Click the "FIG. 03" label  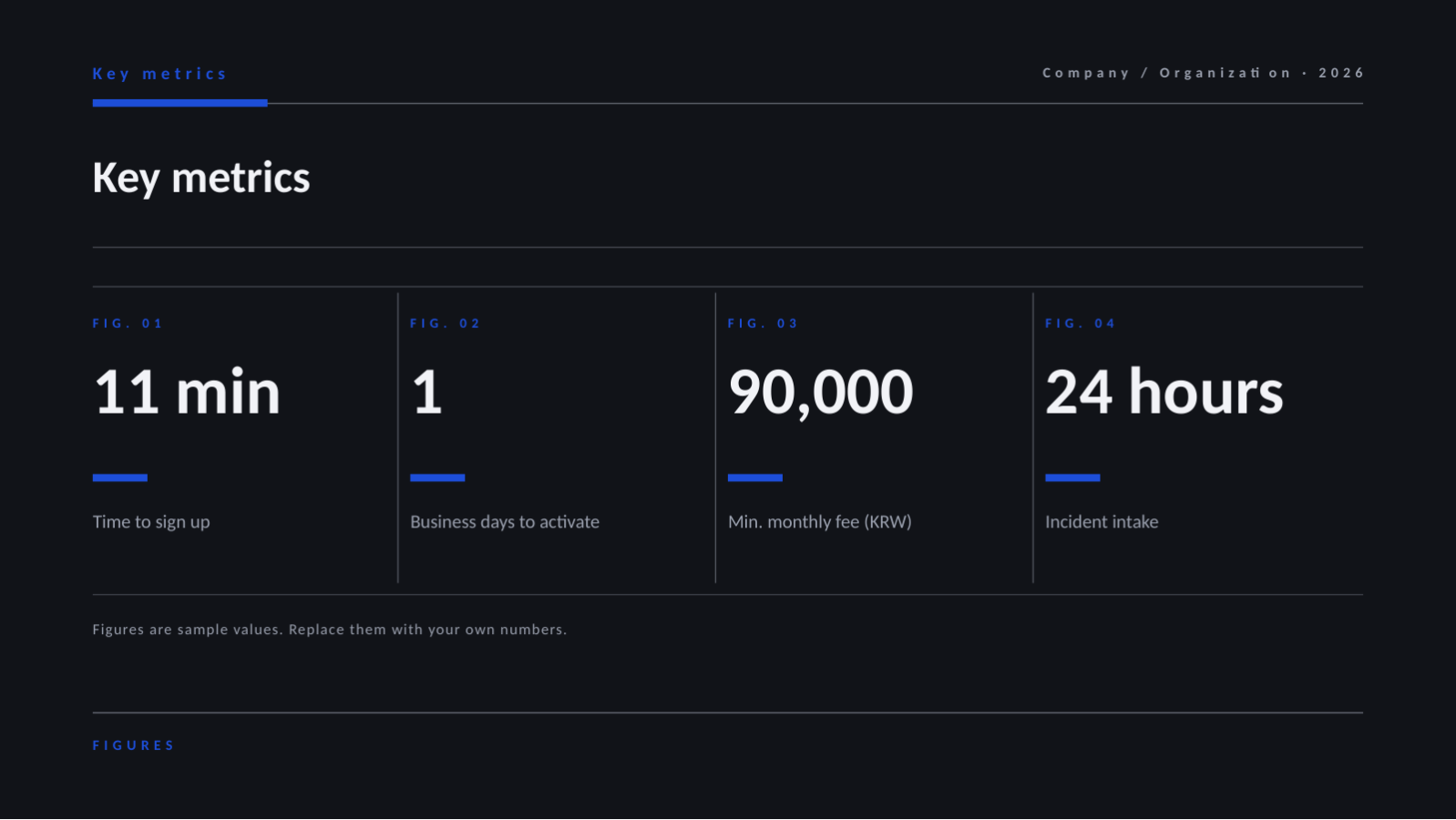(x=763, y=323)
